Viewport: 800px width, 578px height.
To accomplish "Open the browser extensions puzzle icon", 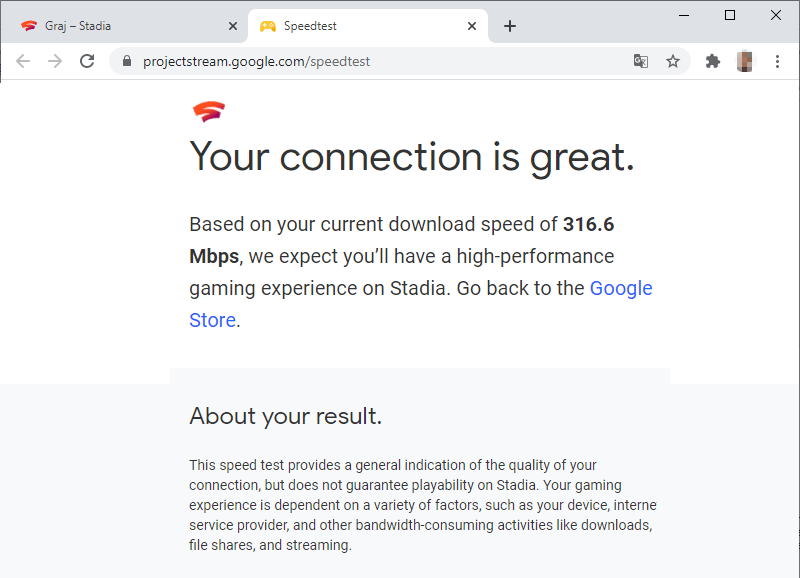I will 713,61.
